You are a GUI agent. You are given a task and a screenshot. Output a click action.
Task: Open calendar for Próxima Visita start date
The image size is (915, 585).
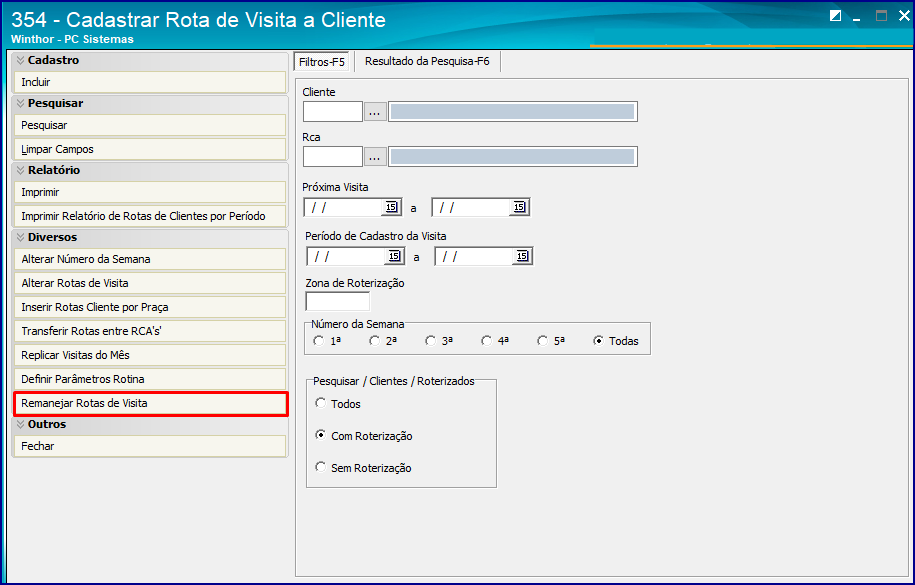[391, 207]
